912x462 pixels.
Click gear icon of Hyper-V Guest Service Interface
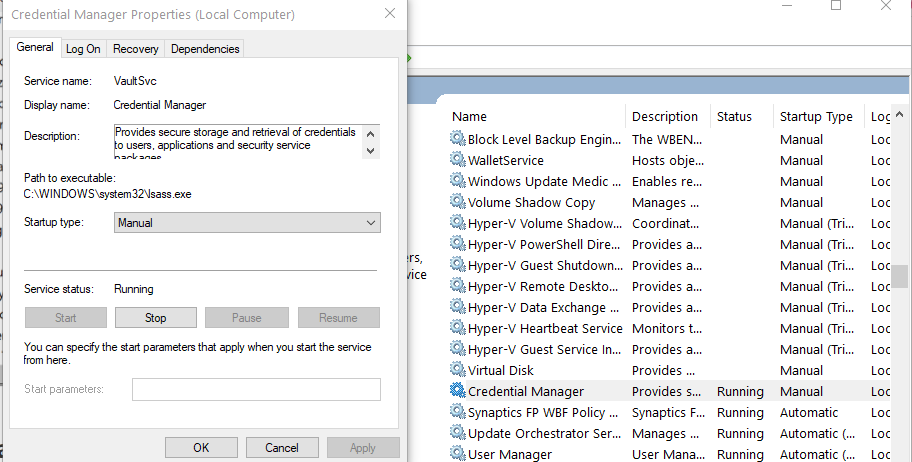click(x=458, y=348)
